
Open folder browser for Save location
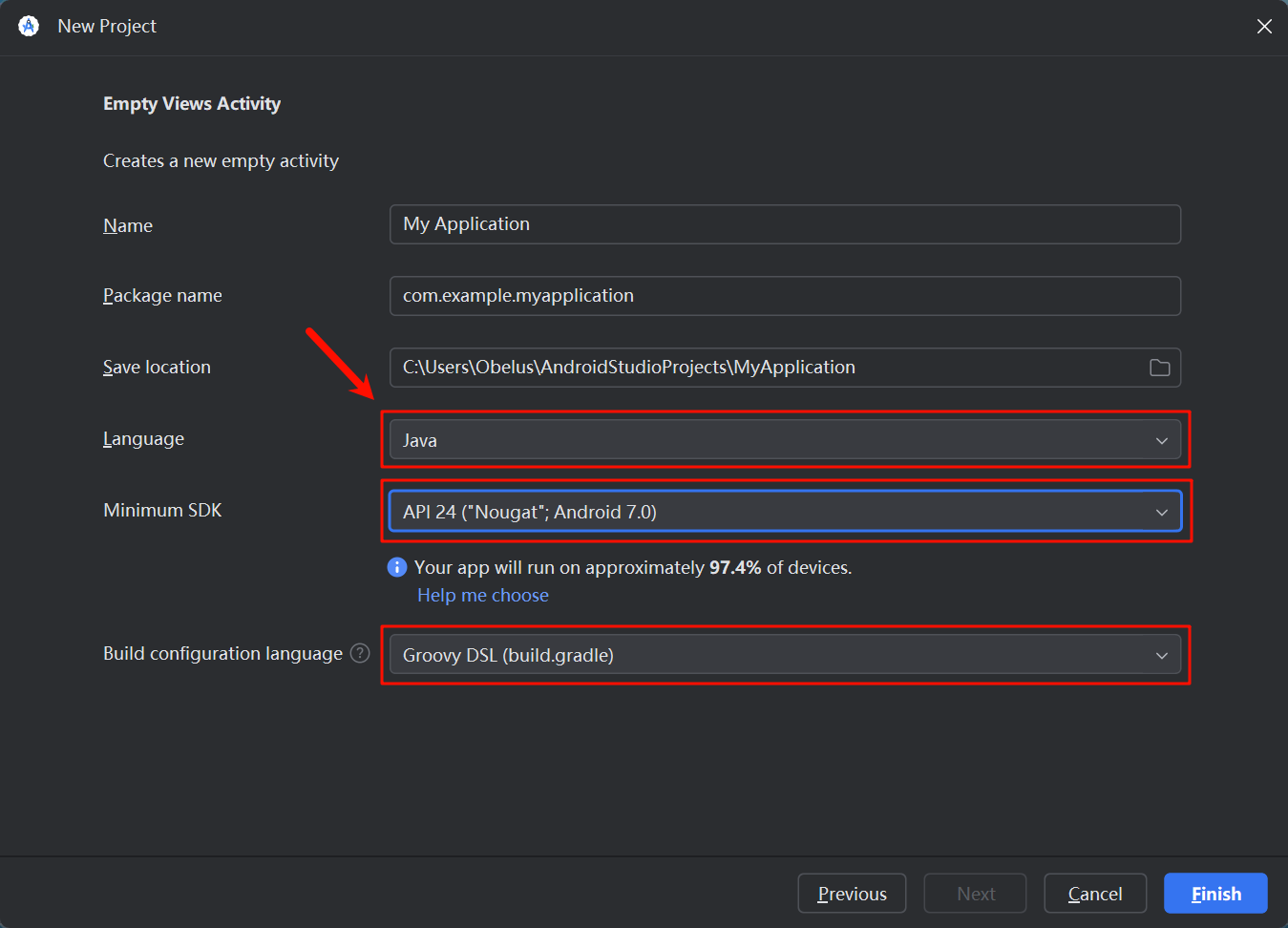(1159, 368)
